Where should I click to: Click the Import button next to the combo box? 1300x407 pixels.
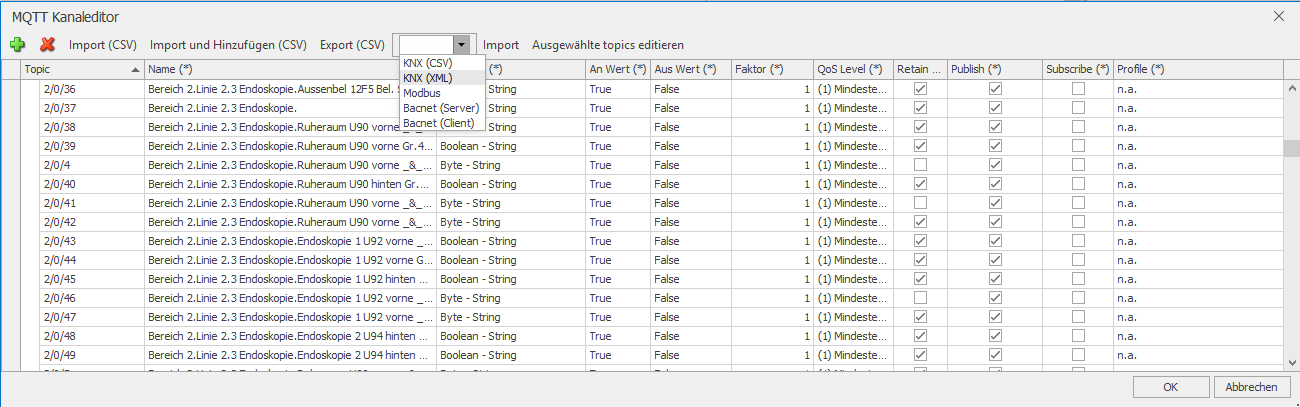pos(501,45)
